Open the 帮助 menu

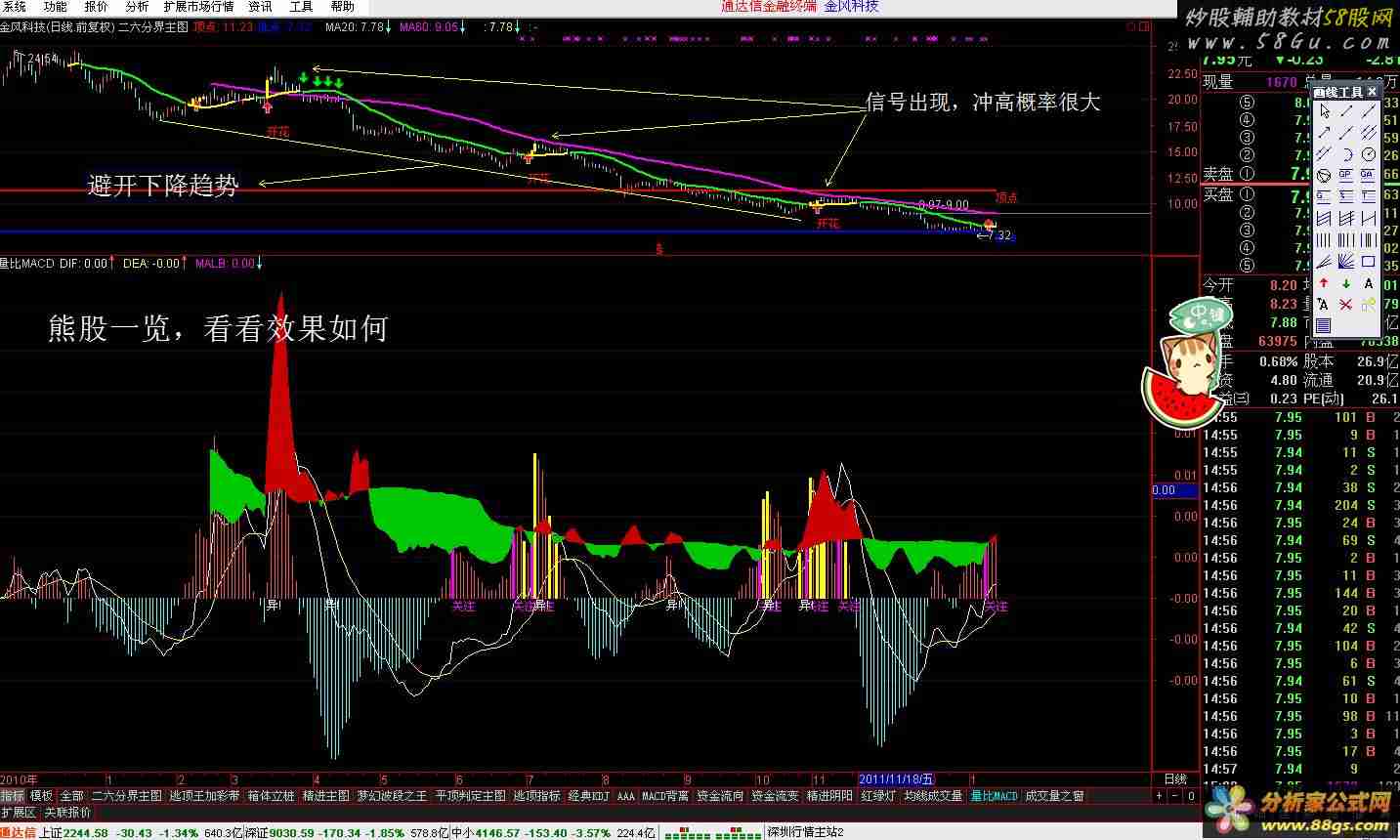click(x=342, y=6)
